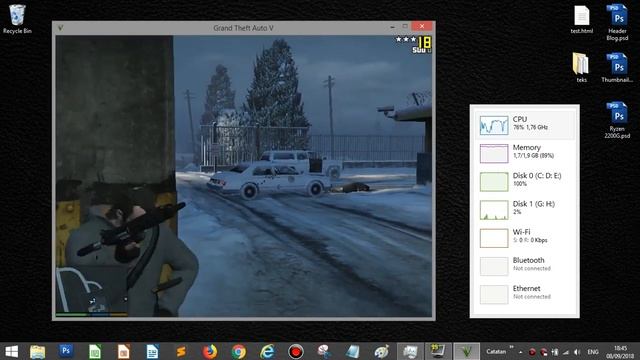Select the Memory entry in the performance widget

[524, 153]
